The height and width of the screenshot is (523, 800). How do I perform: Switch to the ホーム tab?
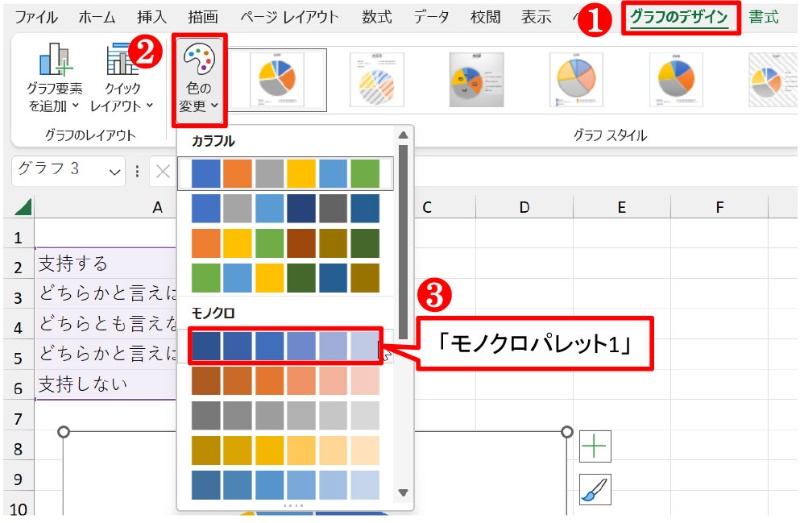(97, 17)
